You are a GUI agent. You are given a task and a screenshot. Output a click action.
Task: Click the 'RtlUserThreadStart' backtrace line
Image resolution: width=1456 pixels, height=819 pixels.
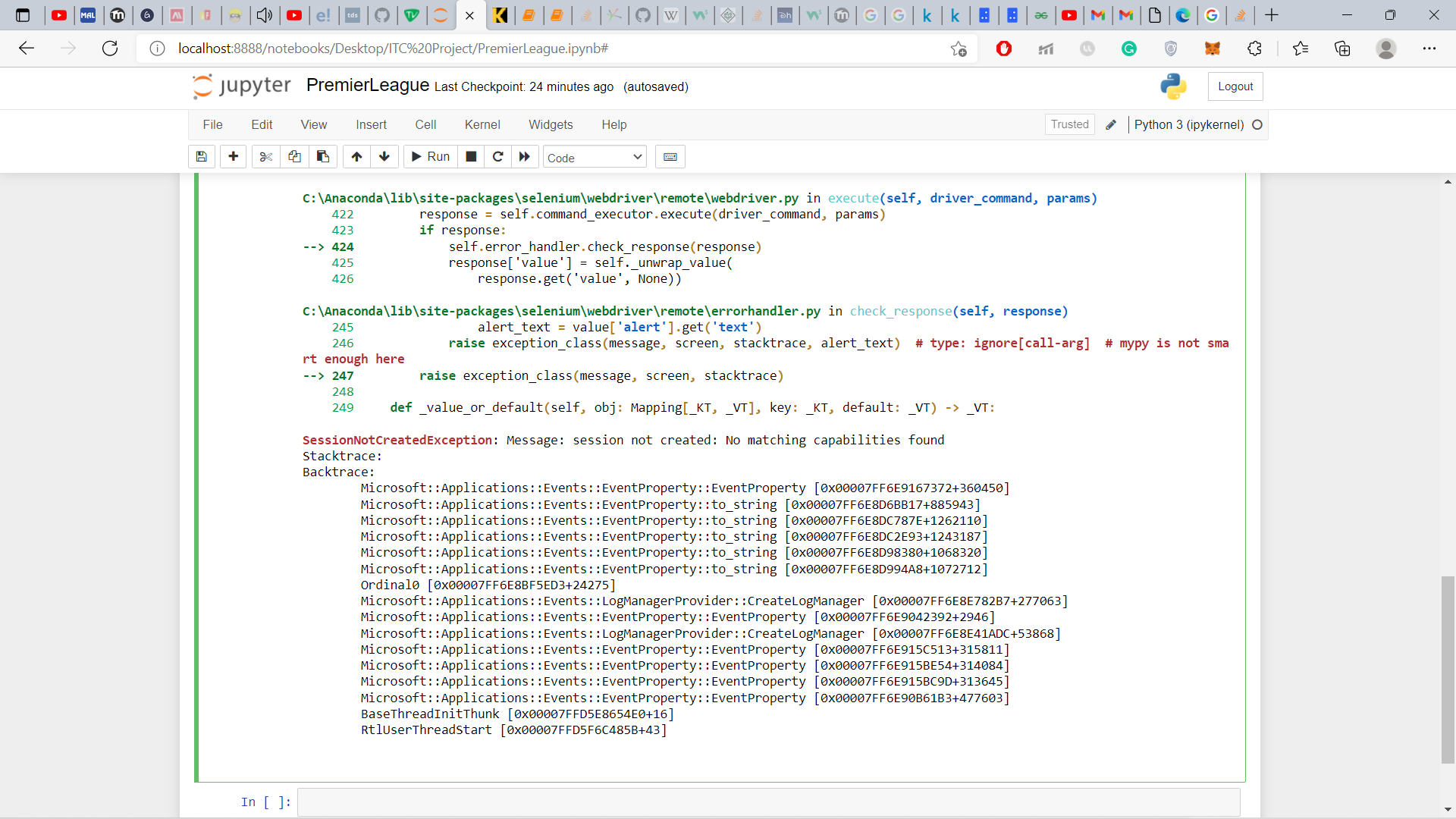[x=513, y=730]
